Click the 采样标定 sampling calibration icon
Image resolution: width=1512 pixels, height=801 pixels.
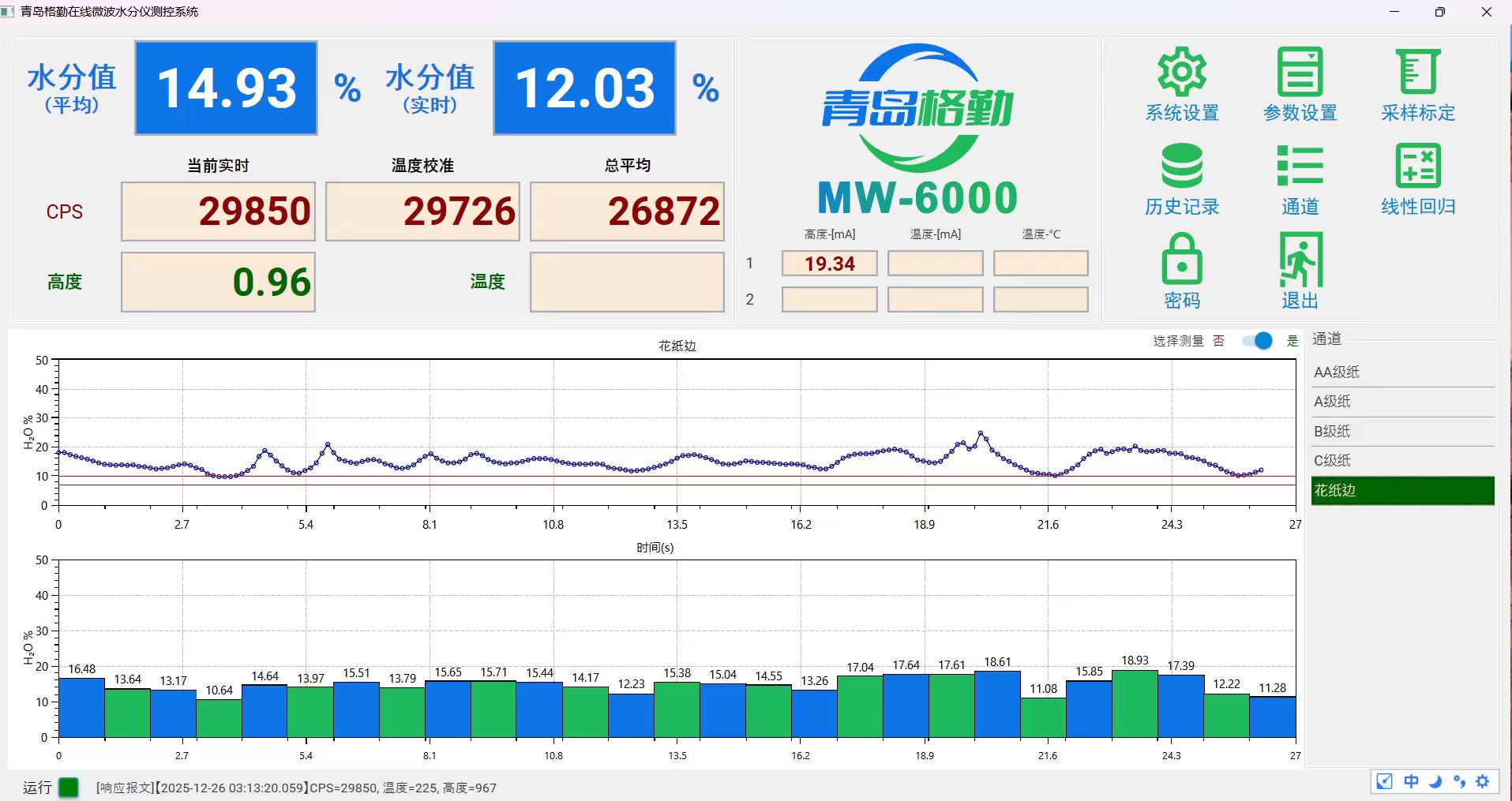[x=1418, y=73]
